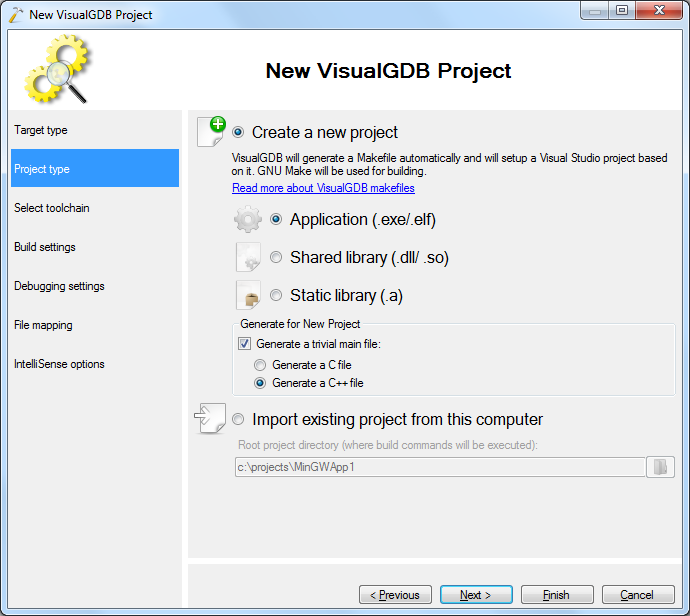Click the Previous button
Image resolution: width=690 pixels, height=616 pixels.
click(x=395, y=595)
